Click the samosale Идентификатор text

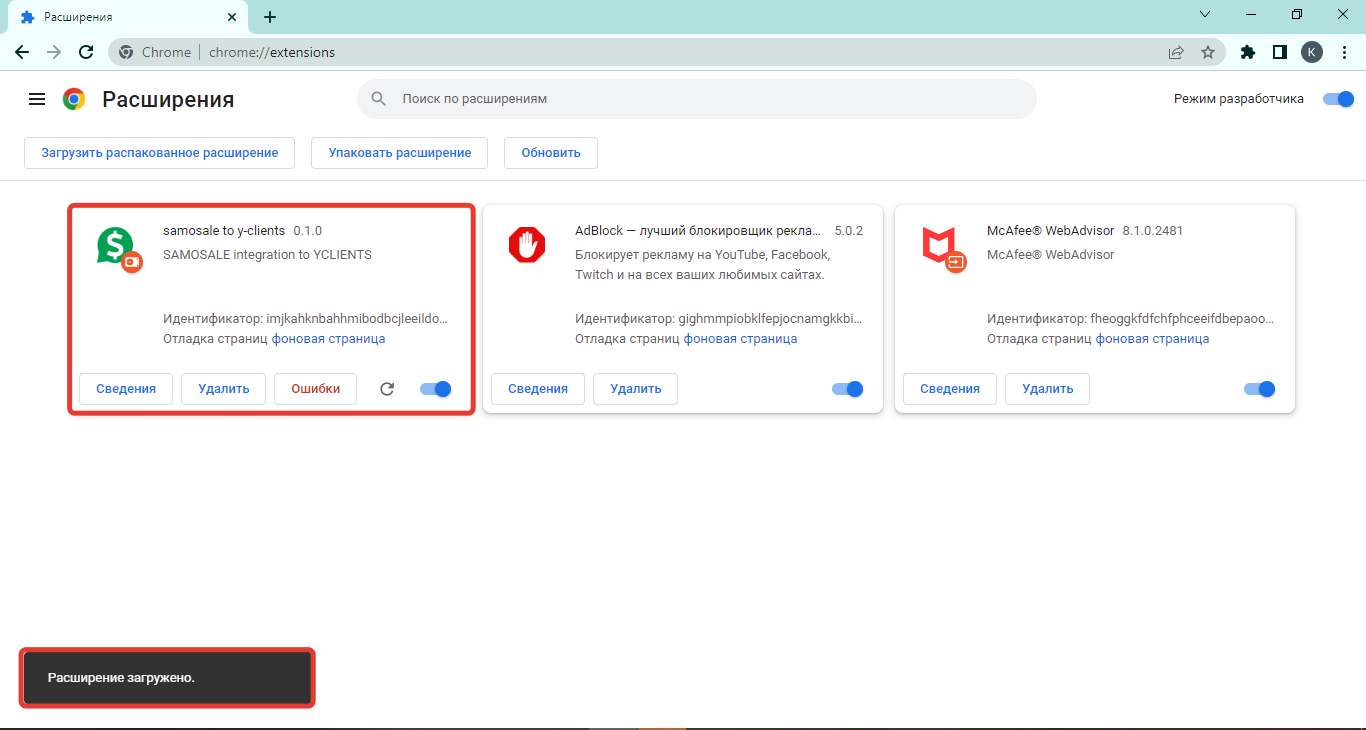pyautogui.click(x=305, y=319)
